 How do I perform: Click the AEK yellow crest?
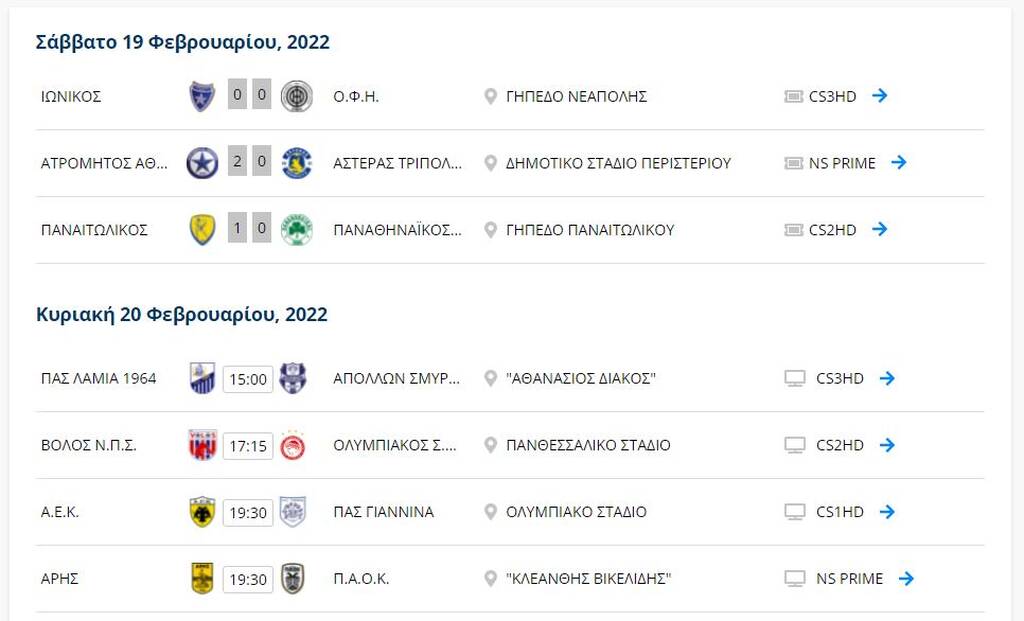point(202,512)
